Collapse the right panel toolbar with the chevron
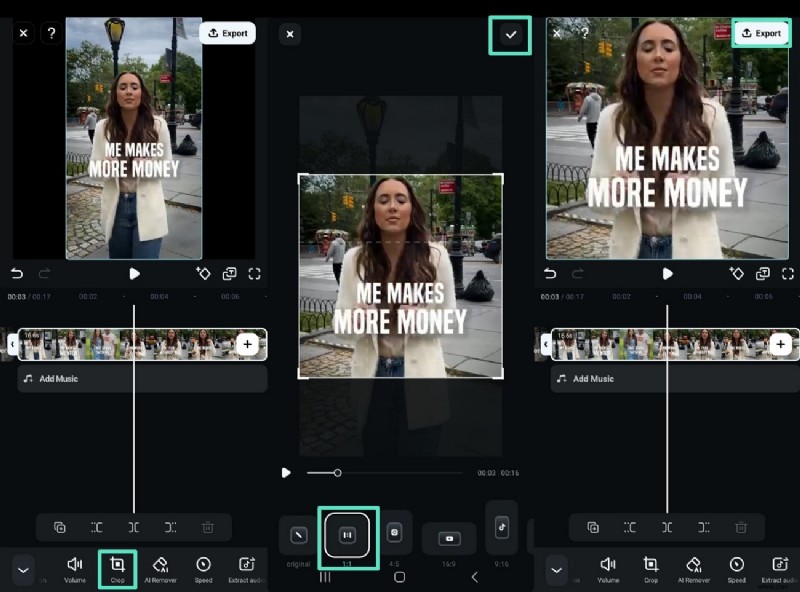 click(557, 568)
